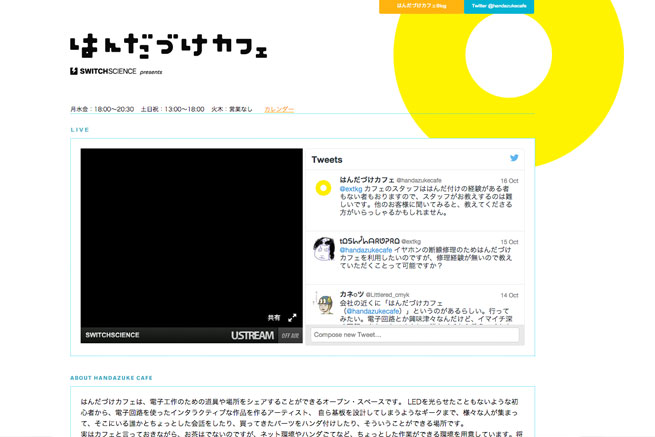Click the ABOUT HANDAZUKE CAFE heading

tap(112, 378)
